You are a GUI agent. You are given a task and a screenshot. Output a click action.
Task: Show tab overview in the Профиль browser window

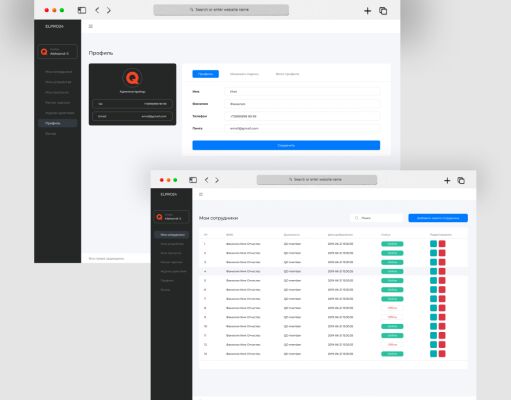tap(383, 11)
